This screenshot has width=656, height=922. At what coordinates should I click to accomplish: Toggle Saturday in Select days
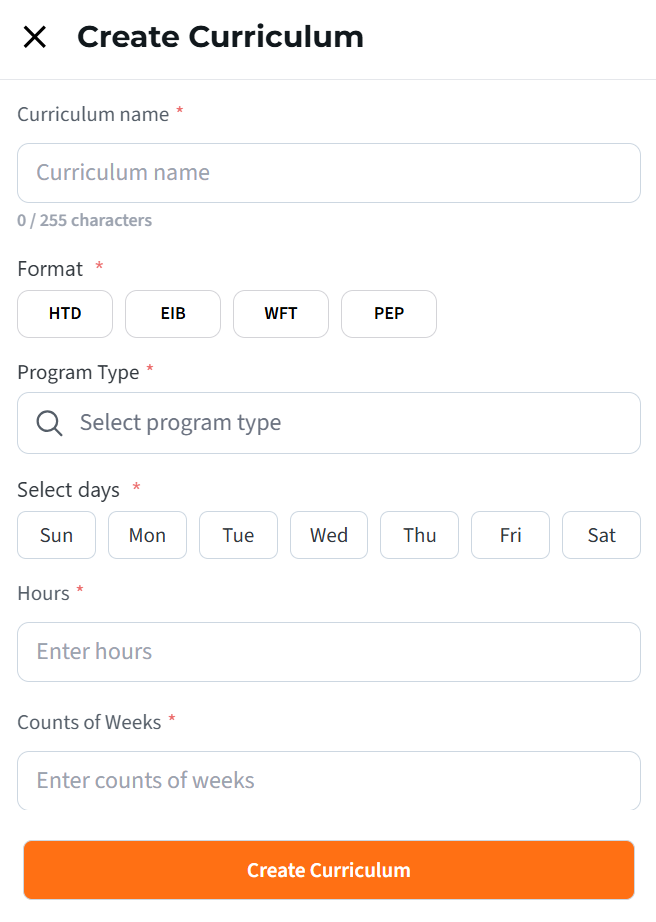pyautogui.click(x=601, y=535)
